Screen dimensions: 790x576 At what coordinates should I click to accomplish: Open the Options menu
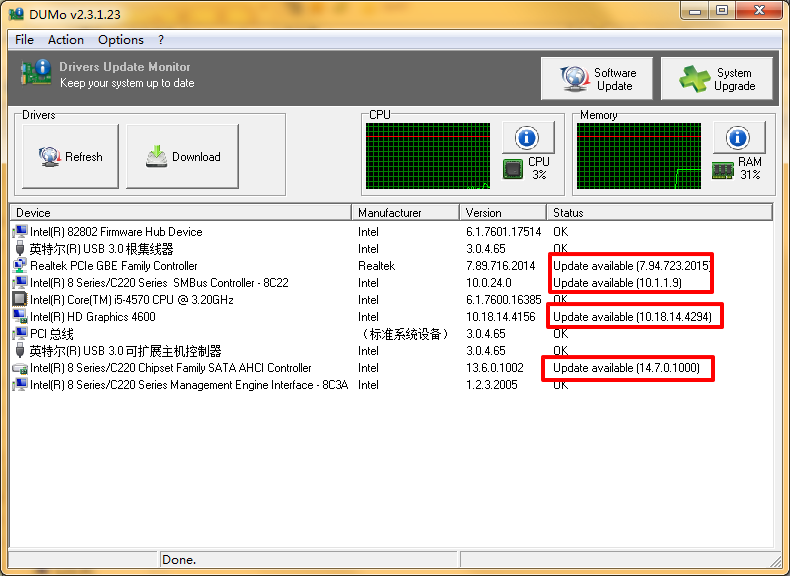[x=120, y=40]
